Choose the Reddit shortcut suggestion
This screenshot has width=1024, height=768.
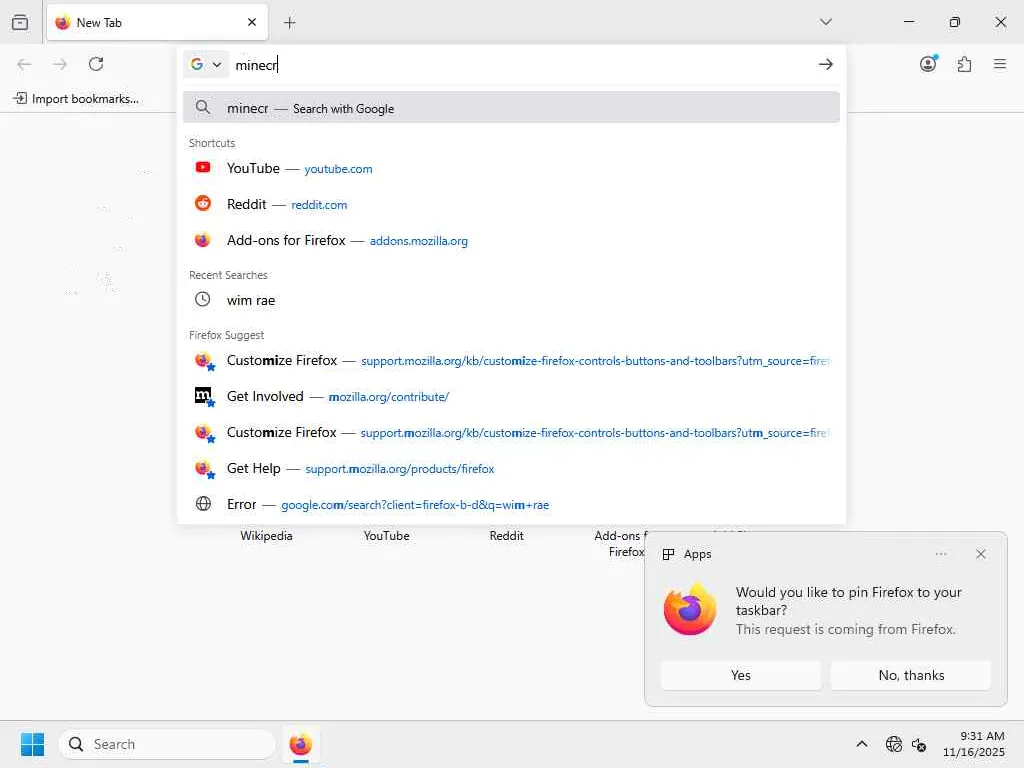pos(511,204)
